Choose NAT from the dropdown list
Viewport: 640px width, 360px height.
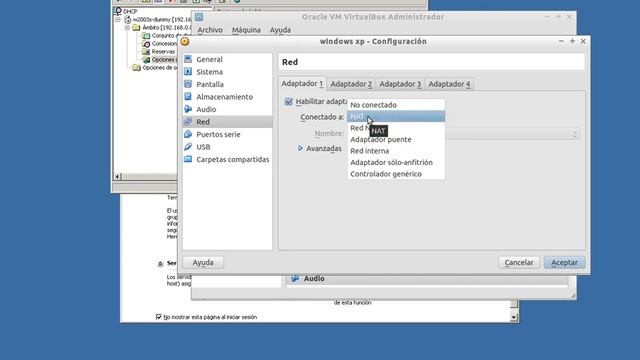pos(396,116)
